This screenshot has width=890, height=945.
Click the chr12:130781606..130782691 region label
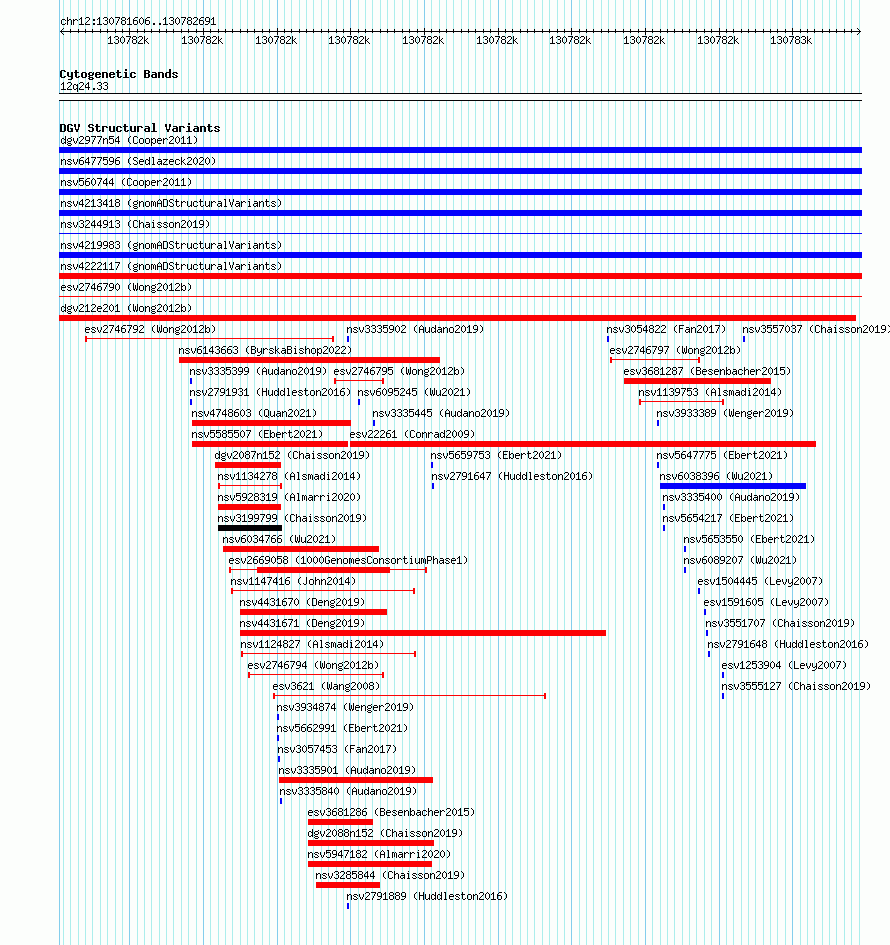pyautogui.click(x=138, y=21)
